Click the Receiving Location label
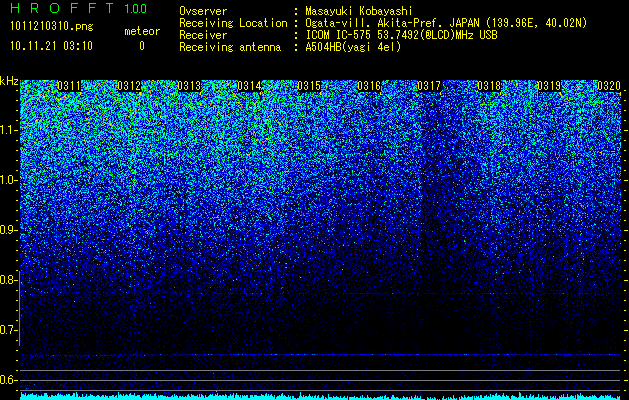The width and height of the screenshot is (629, 400). pyautogui.click(x=233, y=23)
